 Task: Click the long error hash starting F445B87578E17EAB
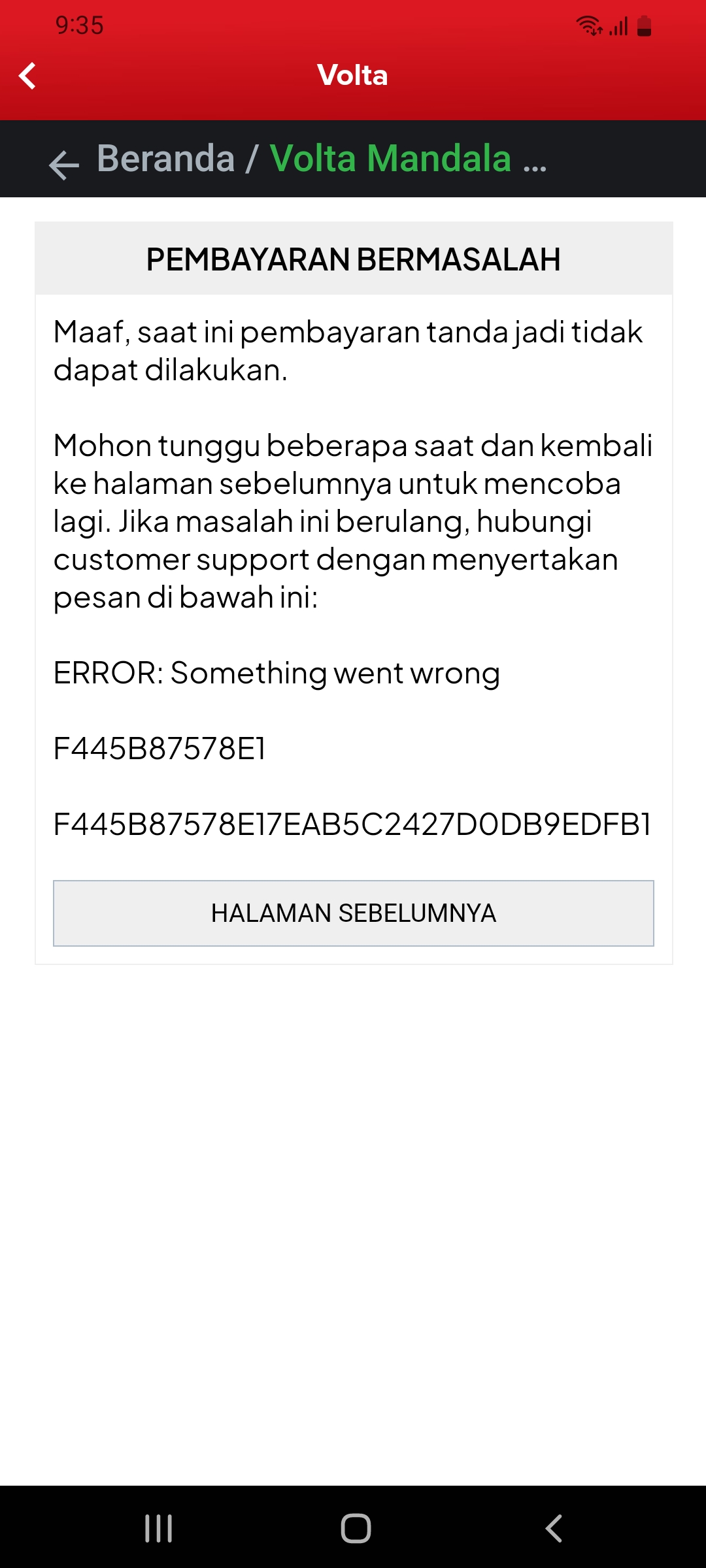point(352,825)
